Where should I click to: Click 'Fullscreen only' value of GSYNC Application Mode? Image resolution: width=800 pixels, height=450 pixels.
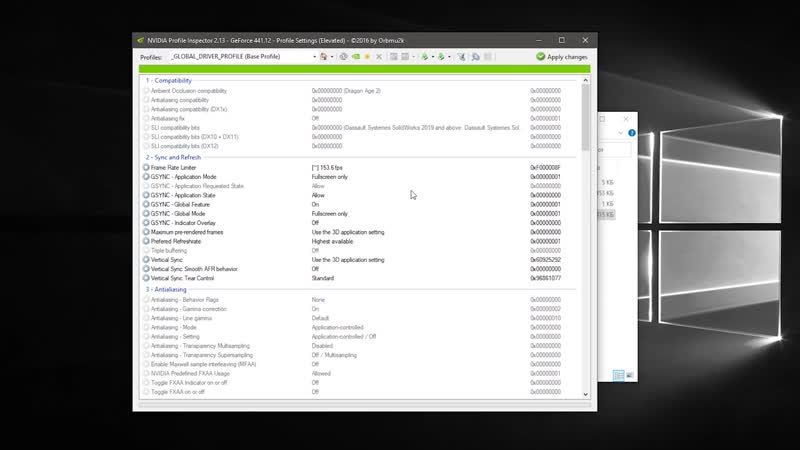pyautogui.click(x=330, y=177)
